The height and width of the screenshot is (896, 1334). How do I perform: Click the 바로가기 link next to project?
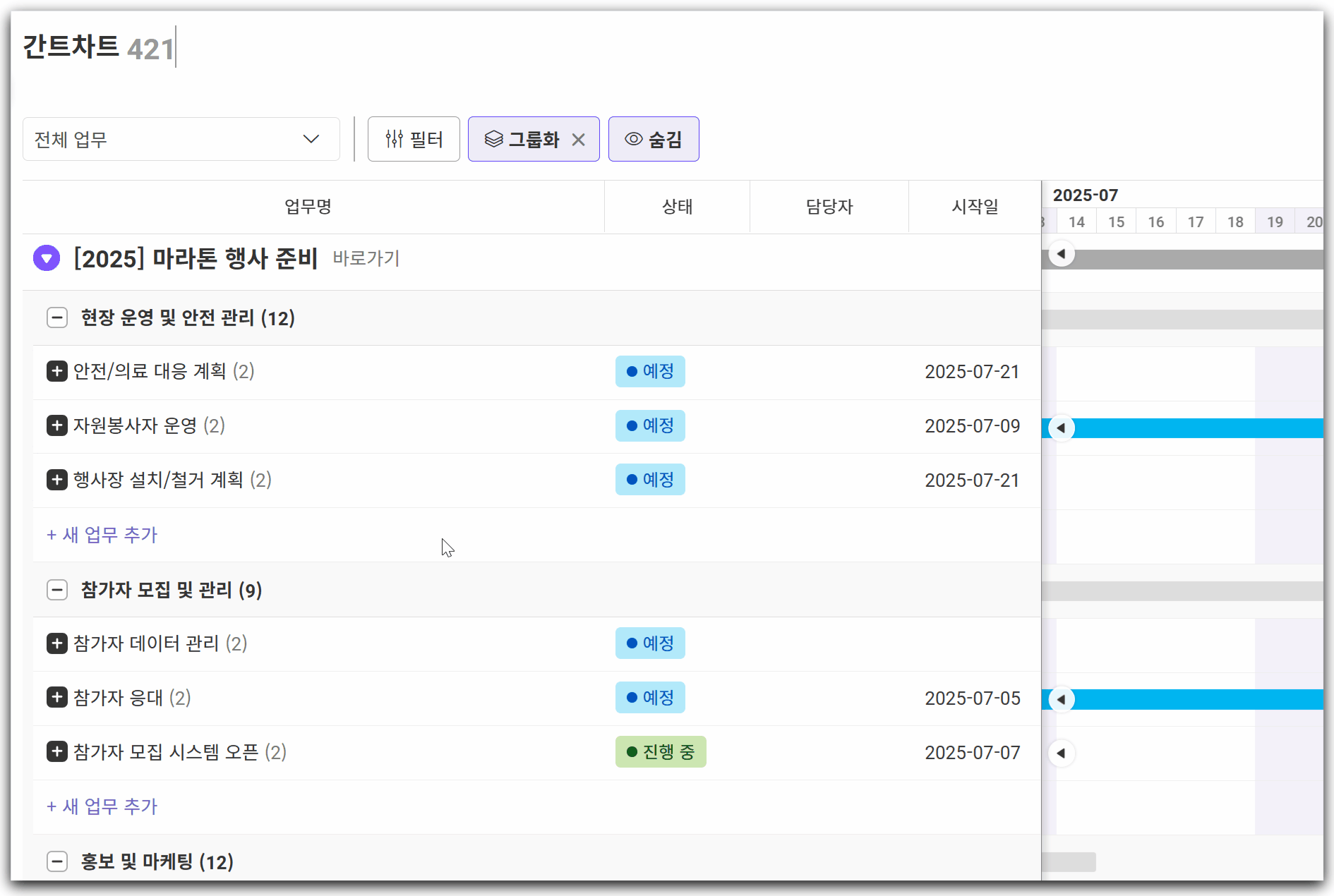366,258
